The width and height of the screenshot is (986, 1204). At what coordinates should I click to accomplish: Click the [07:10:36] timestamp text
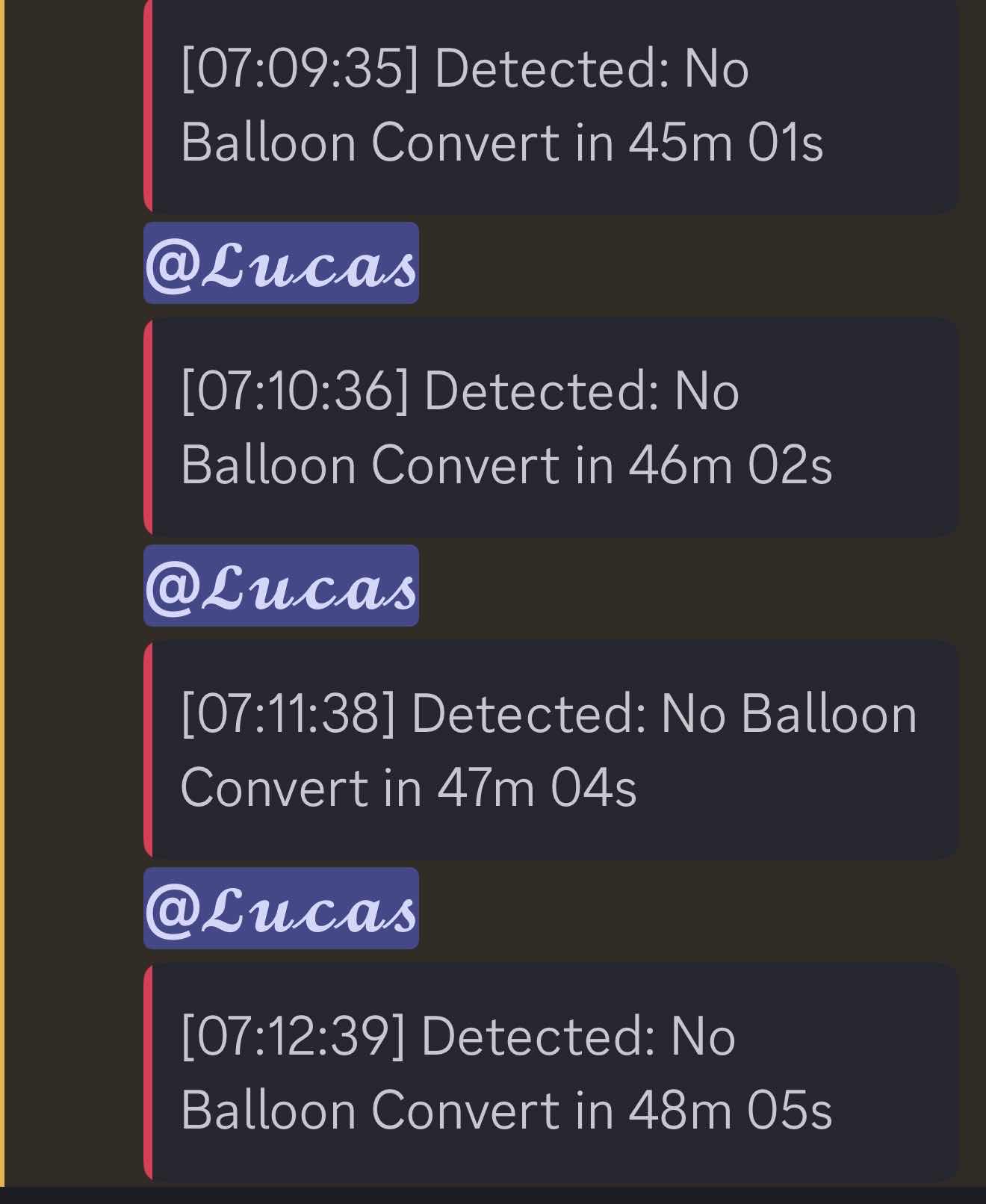[x=295, y=391]
